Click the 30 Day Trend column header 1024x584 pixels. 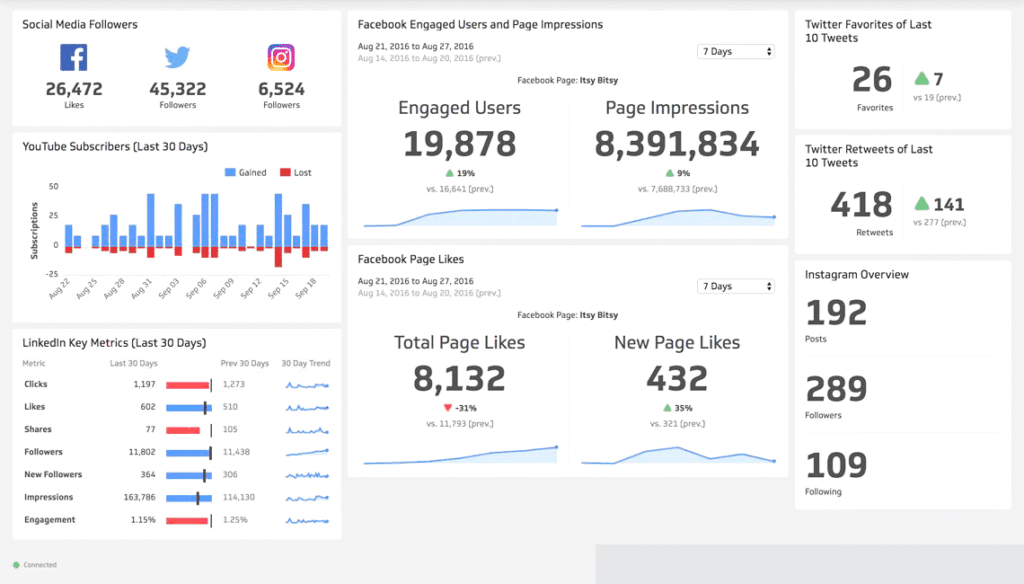coord(305,363)
